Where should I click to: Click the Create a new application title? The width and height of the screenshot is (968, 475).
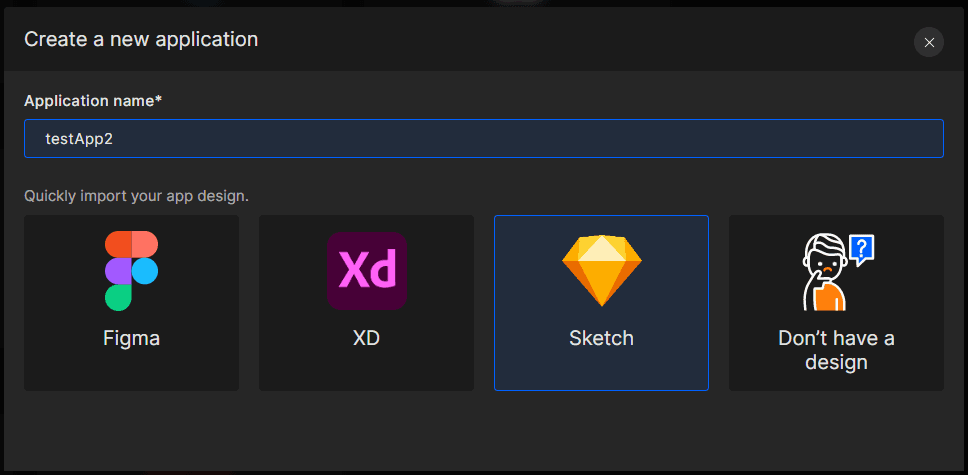pos(141,40)
